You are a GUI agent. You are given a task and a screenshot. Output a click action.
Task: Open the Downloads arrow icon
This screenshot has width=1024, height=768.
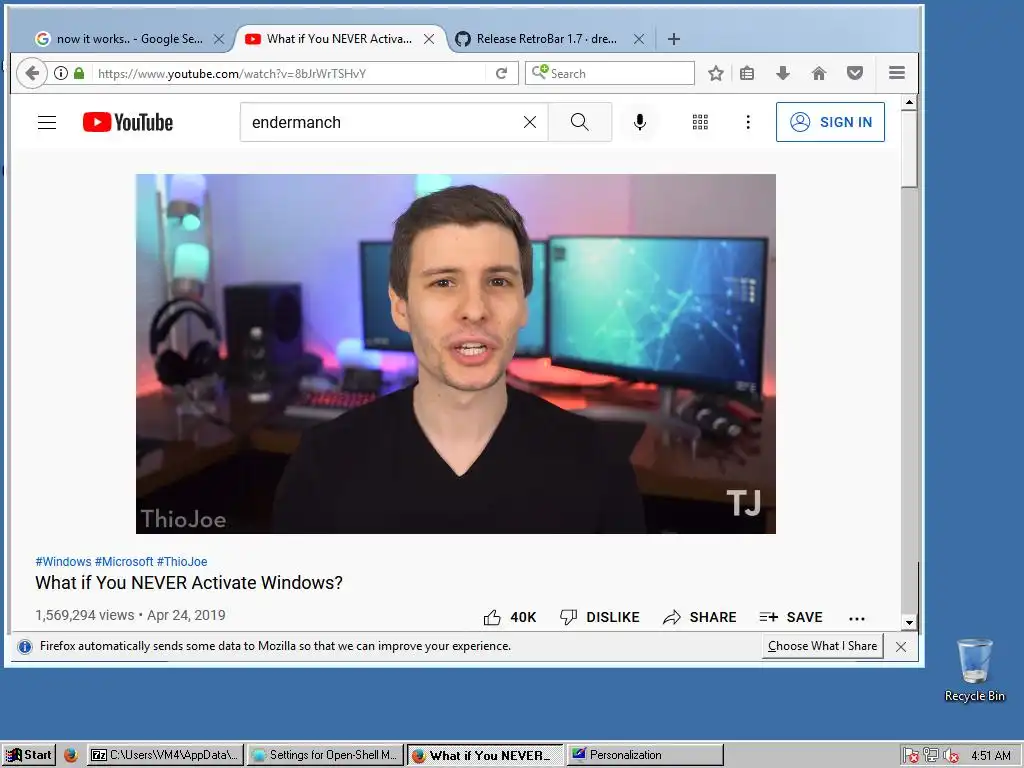tap(783, 73)
